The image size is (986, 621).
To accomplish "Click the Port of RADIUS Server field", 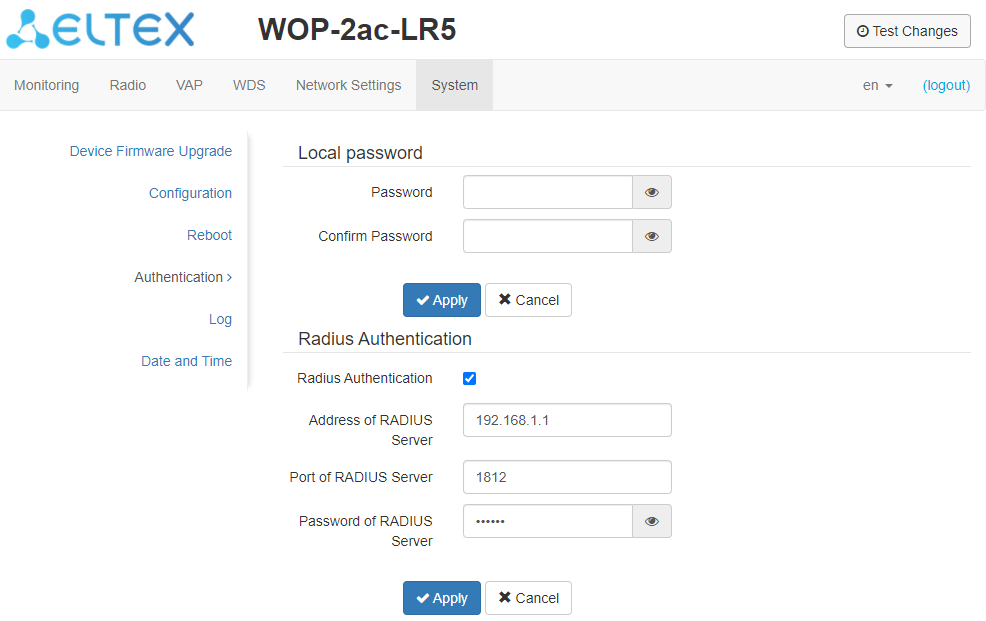I will coord(567,477).
